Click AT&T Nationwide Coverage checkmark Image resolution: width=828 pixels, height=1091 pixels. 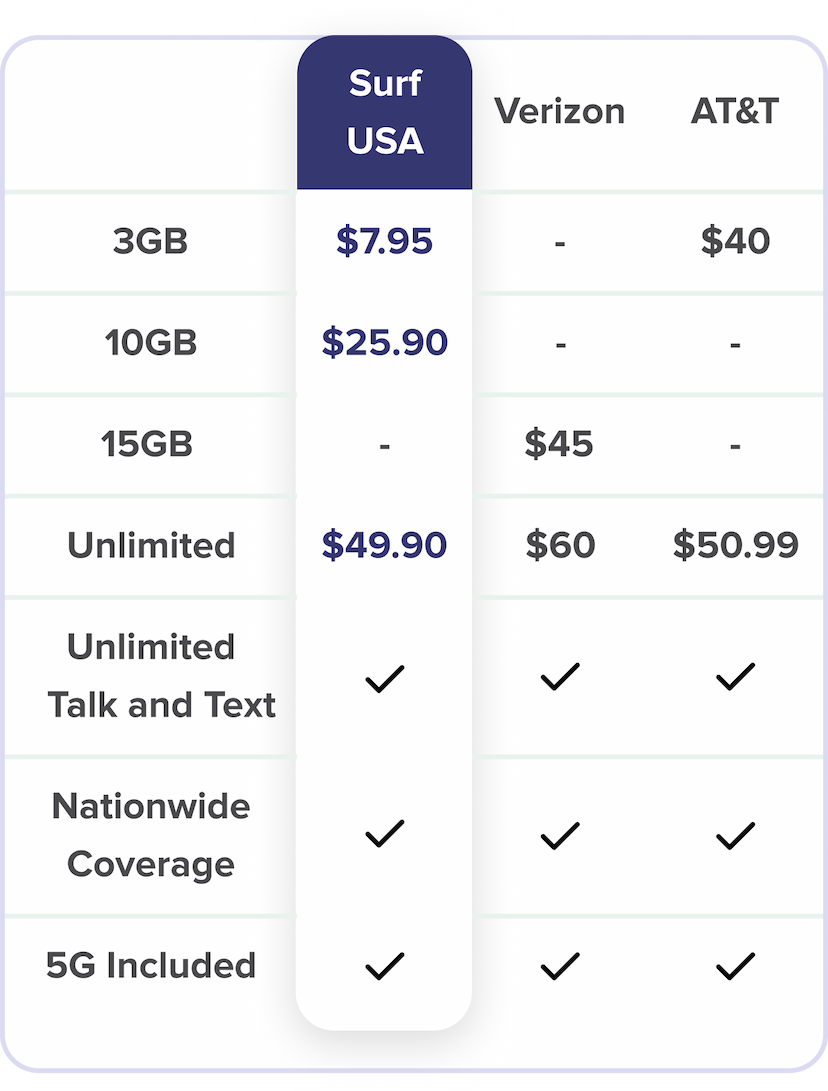(x=735, y=834)
